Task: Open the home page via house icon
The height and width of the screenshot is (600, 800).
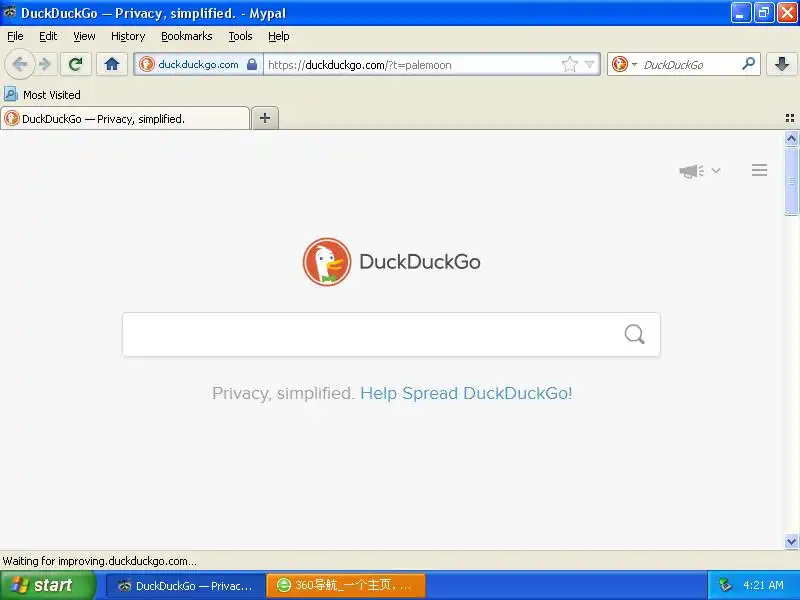Action: [x=112, y=64]
